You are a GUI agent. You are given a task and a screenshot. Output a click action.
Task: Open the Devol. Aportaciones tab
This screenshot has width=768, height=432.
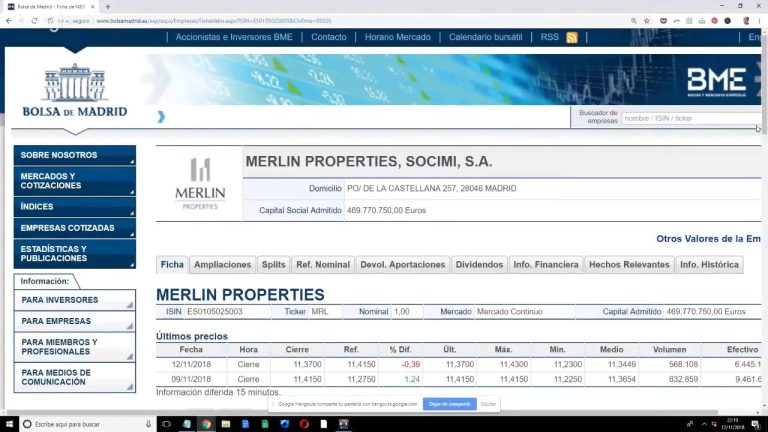[x=403, y=264]
